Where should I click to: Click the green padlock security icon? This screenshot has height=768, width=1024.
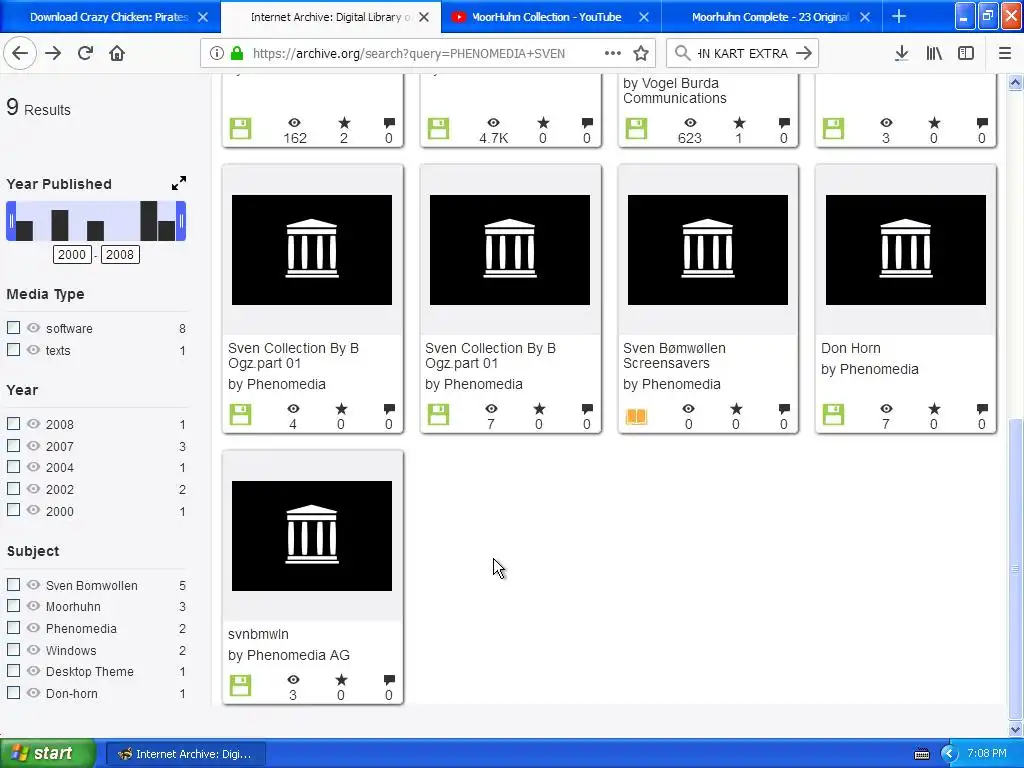236,54
